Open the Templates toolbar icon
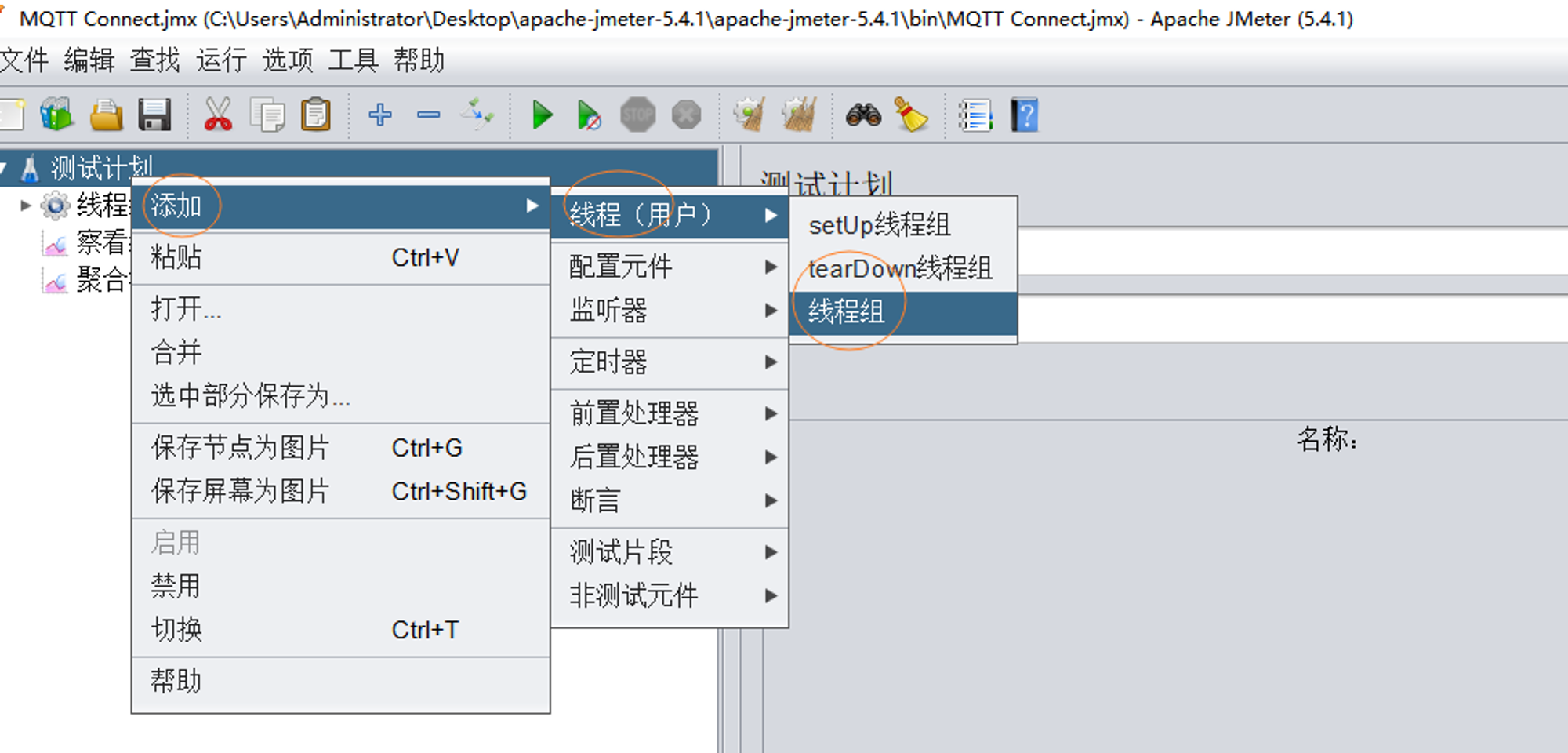1568x753 pixels. [56, 115]
